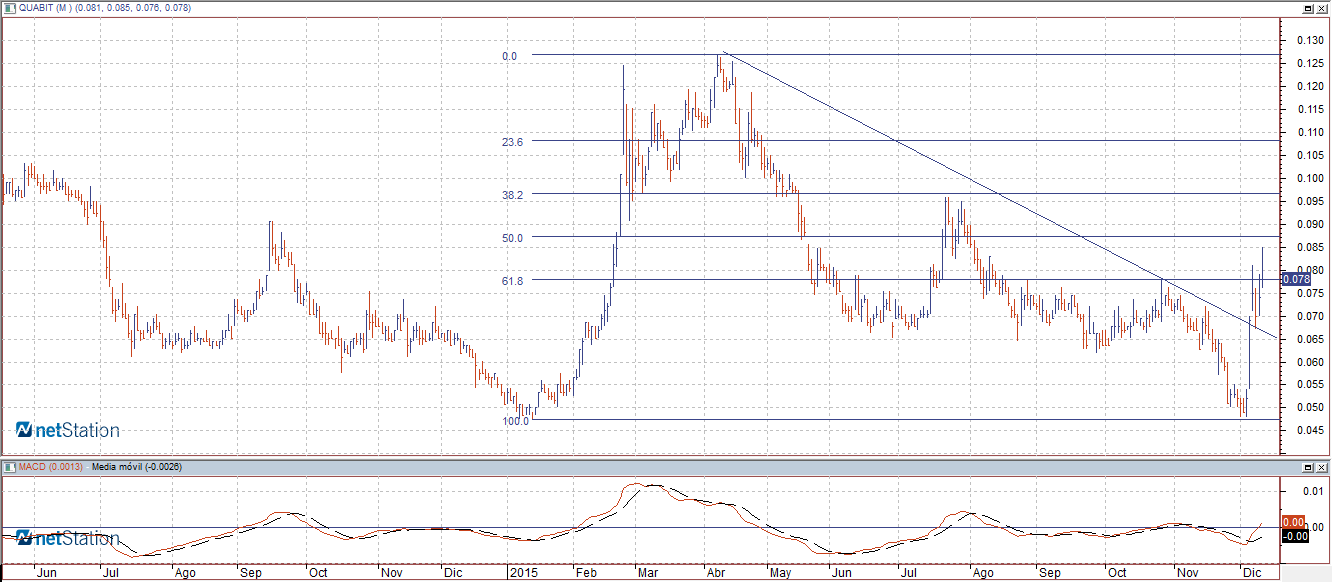Close the QUABIT price chart panel
The image size is (1332, 582).
(1320, 7)
